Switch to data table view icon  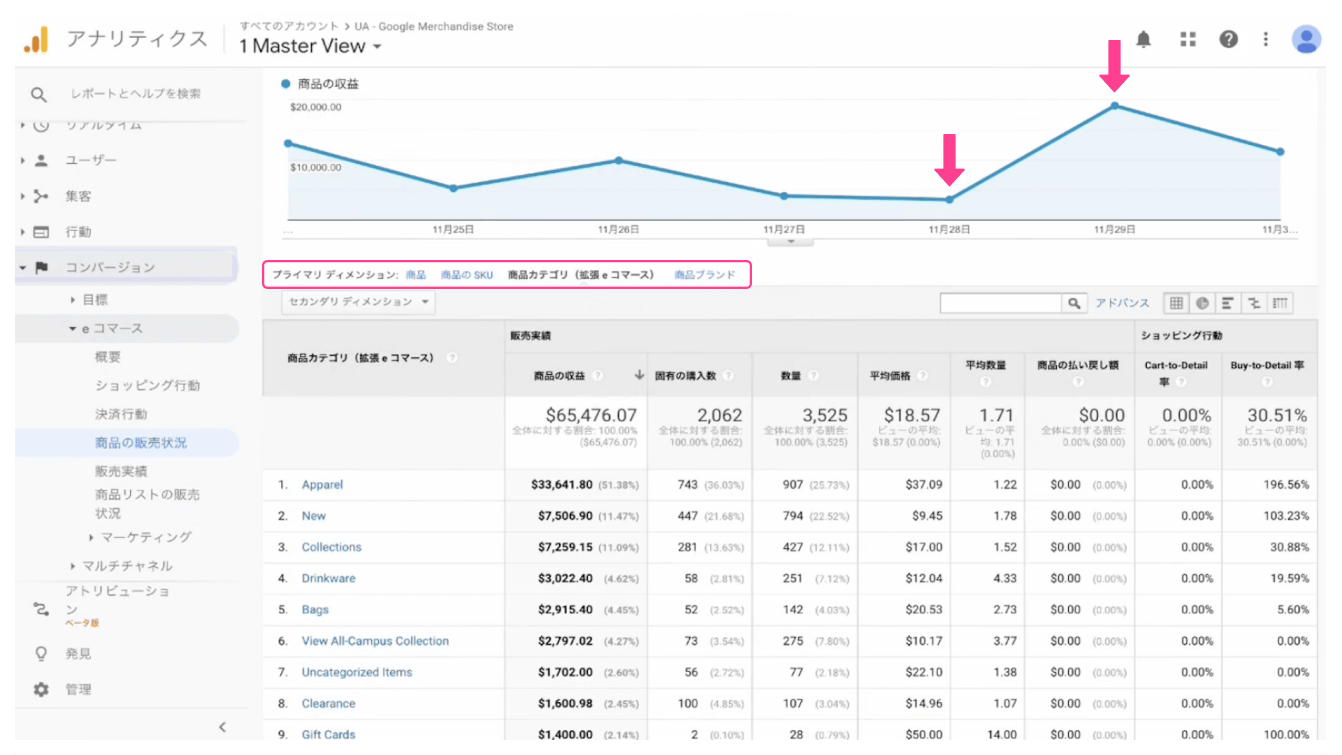tap(1176, 303)
